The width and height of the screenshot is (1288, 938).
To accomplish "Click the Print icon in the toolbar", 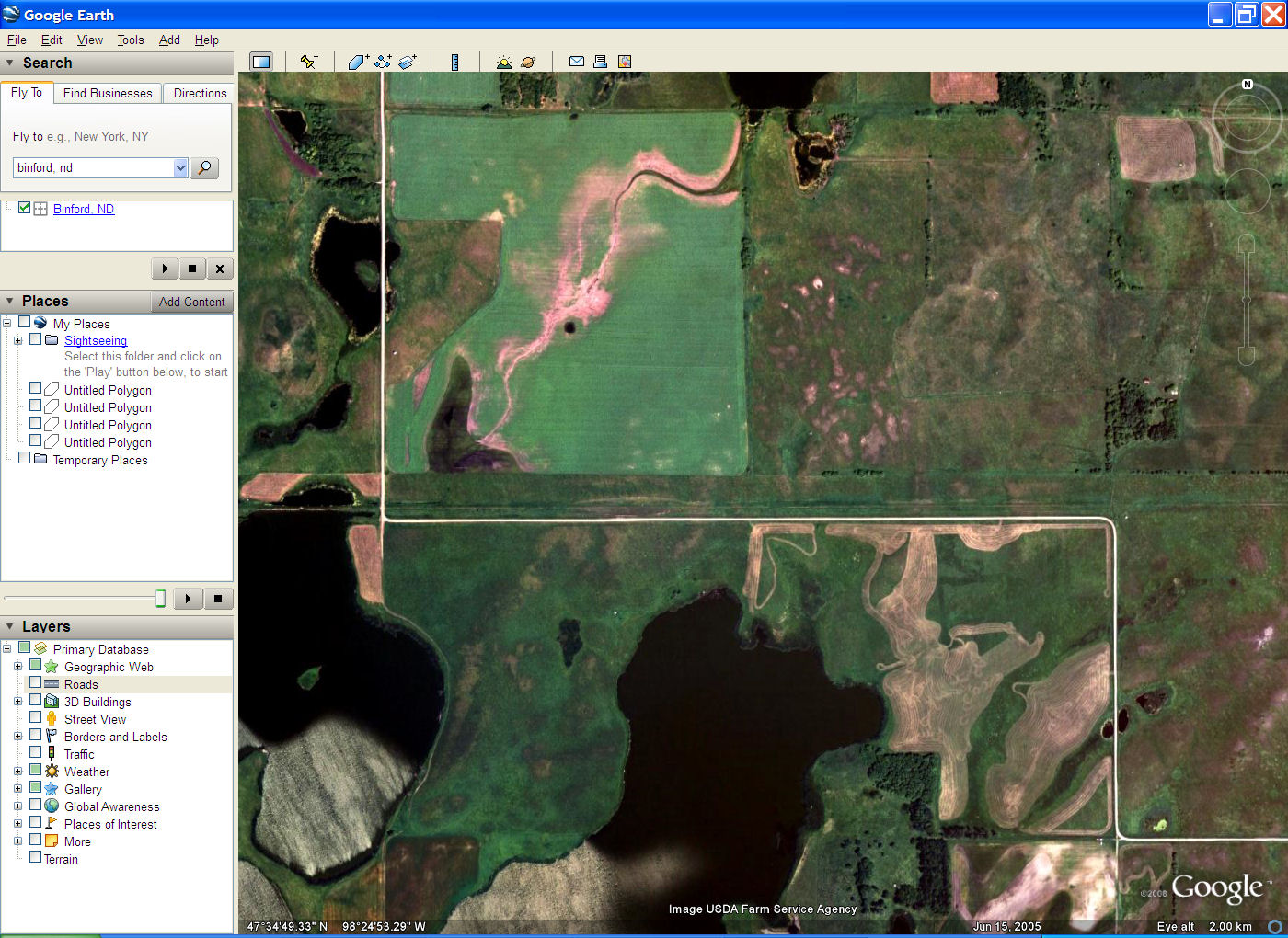I will 600,62.
